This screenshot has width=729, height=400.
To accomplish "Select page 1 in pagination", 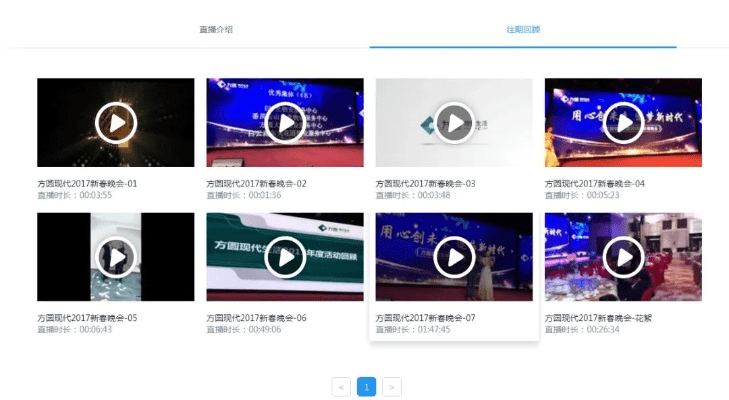I will [366, 386].
